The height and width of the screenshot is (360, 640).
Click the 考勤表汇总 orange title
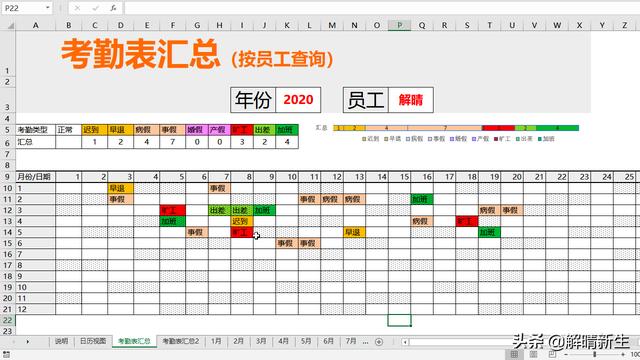click(140, 54)
